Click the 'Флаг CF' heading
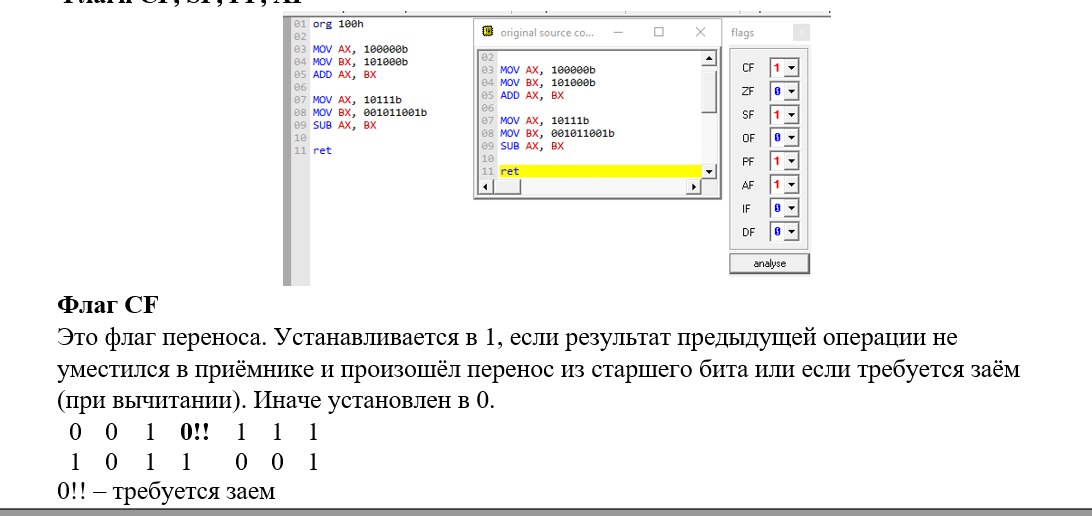 click(x=108, y=305)
